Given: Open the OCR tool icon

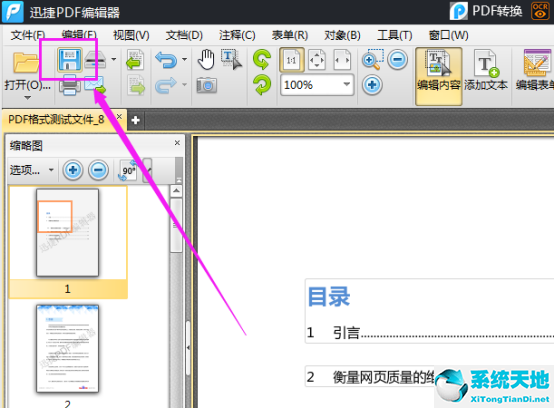Looking at the screenshot, I should pos(540,11).
